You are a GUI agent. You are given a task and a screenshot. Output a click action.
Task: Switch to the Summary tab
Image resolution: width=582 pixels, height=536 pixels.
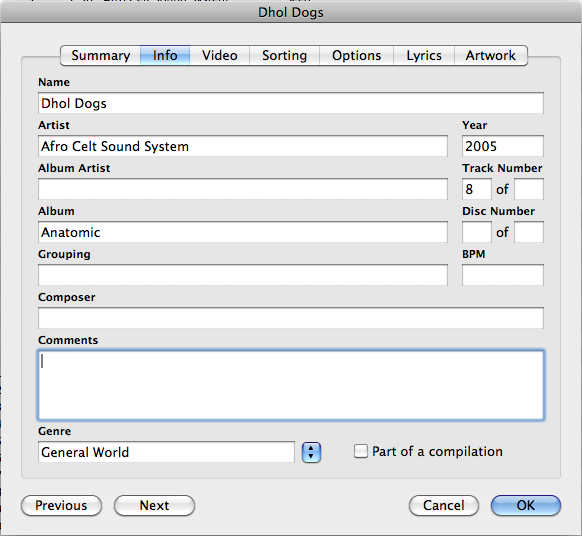tap(100, 56)
